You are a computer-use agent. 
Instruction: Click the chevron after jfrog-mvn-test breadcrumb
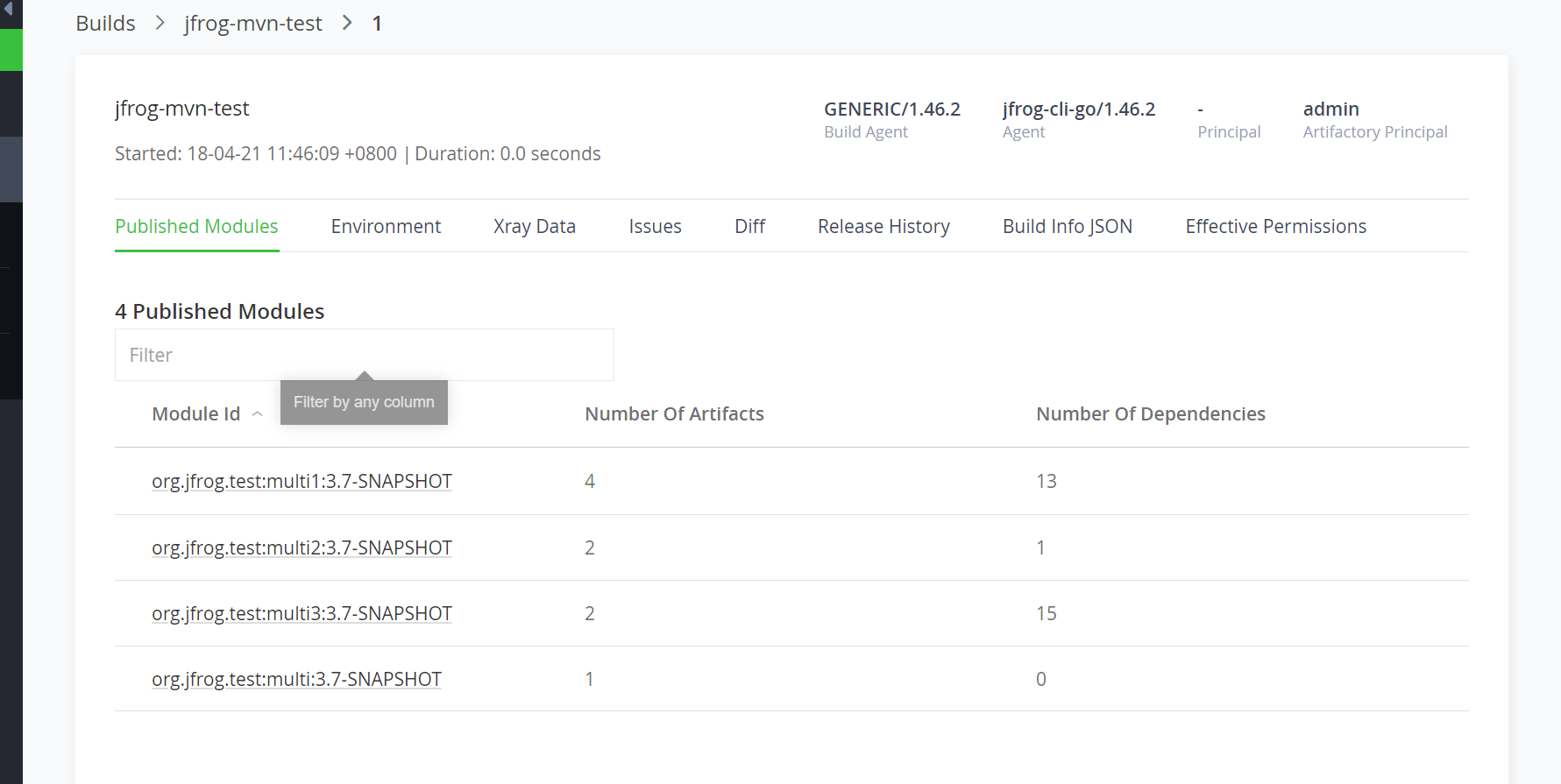coord(347,23)
